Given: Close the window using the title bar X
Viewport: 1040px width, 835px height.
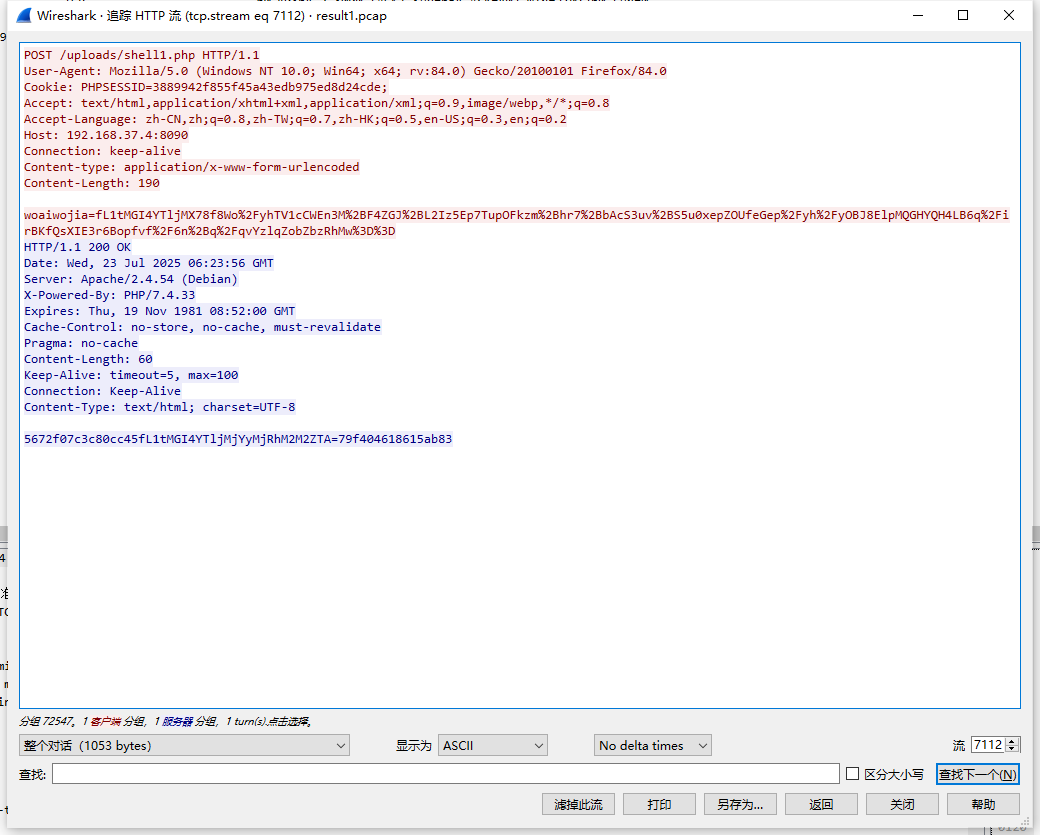Looking at the screenshot, I should tap(1010, 16).
